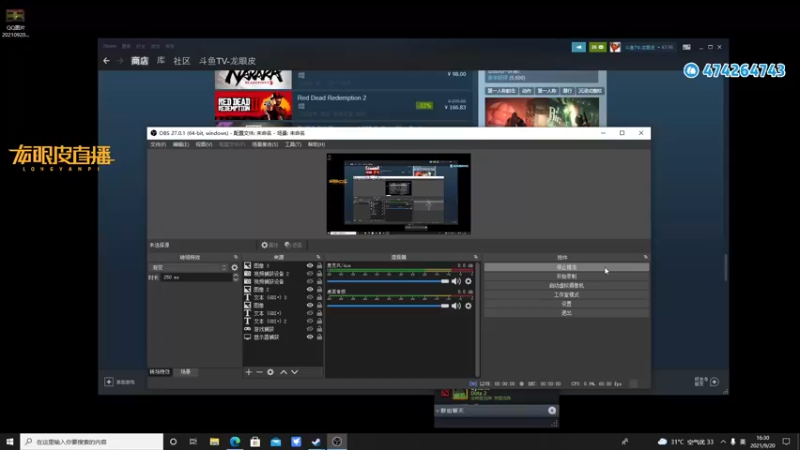Go back in the Steam window
The height and width of the screenshot is (450, 800).
(106, 61)
